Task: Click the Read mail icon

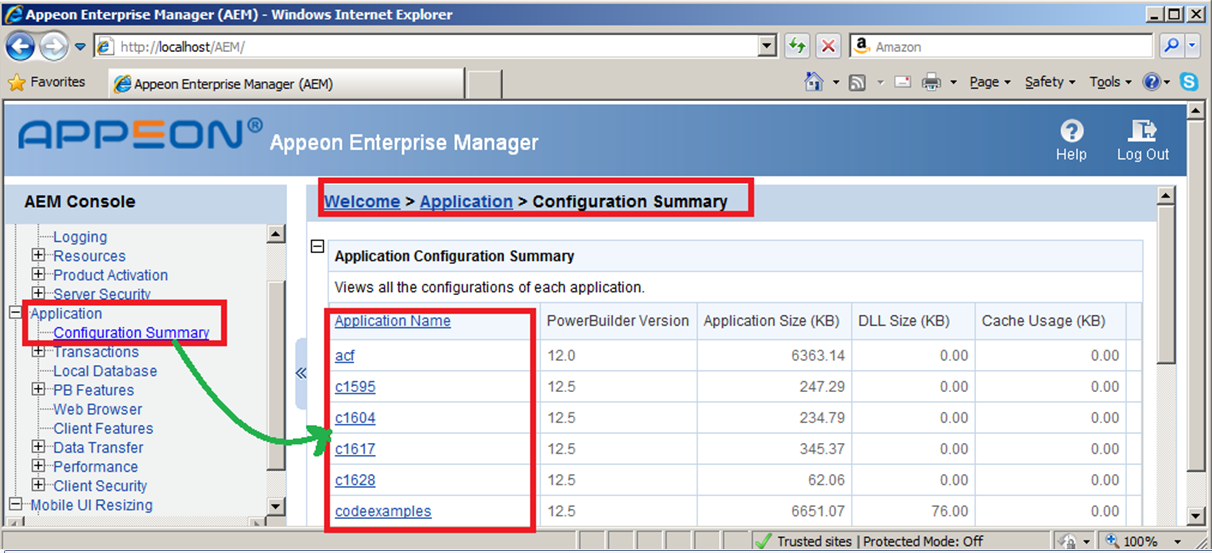Action: point(902,82)
